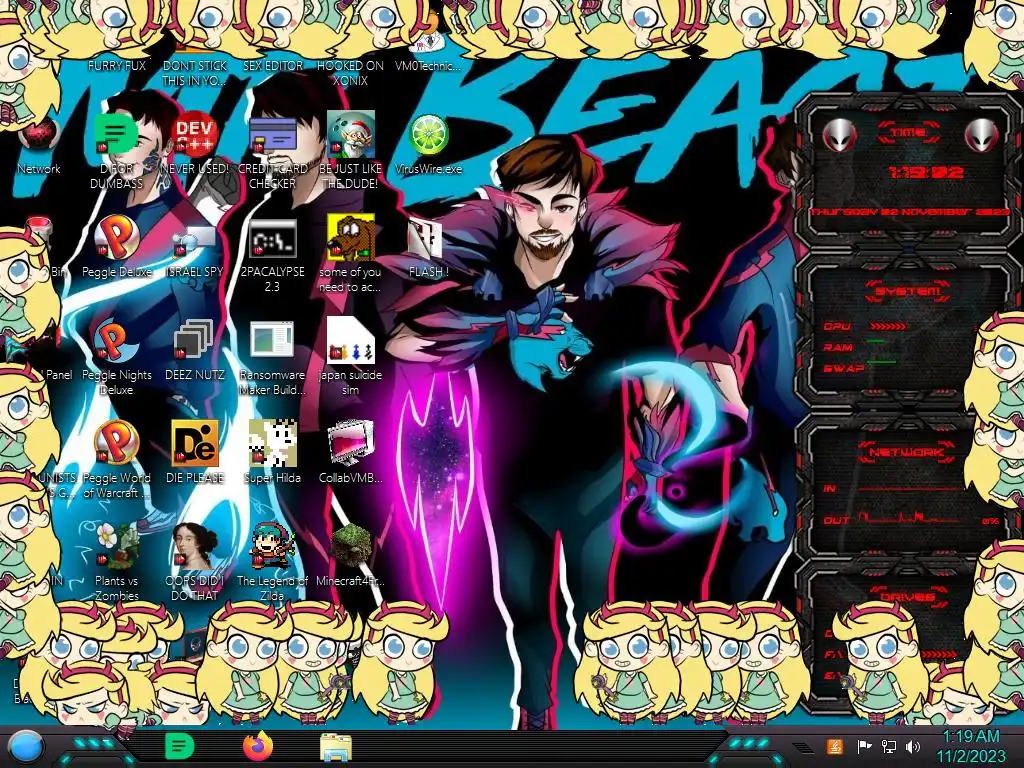Launch Firefox from the taskbar
Image resolution: width=1024 pixels, height=768 pixels.
click(257, 746)
